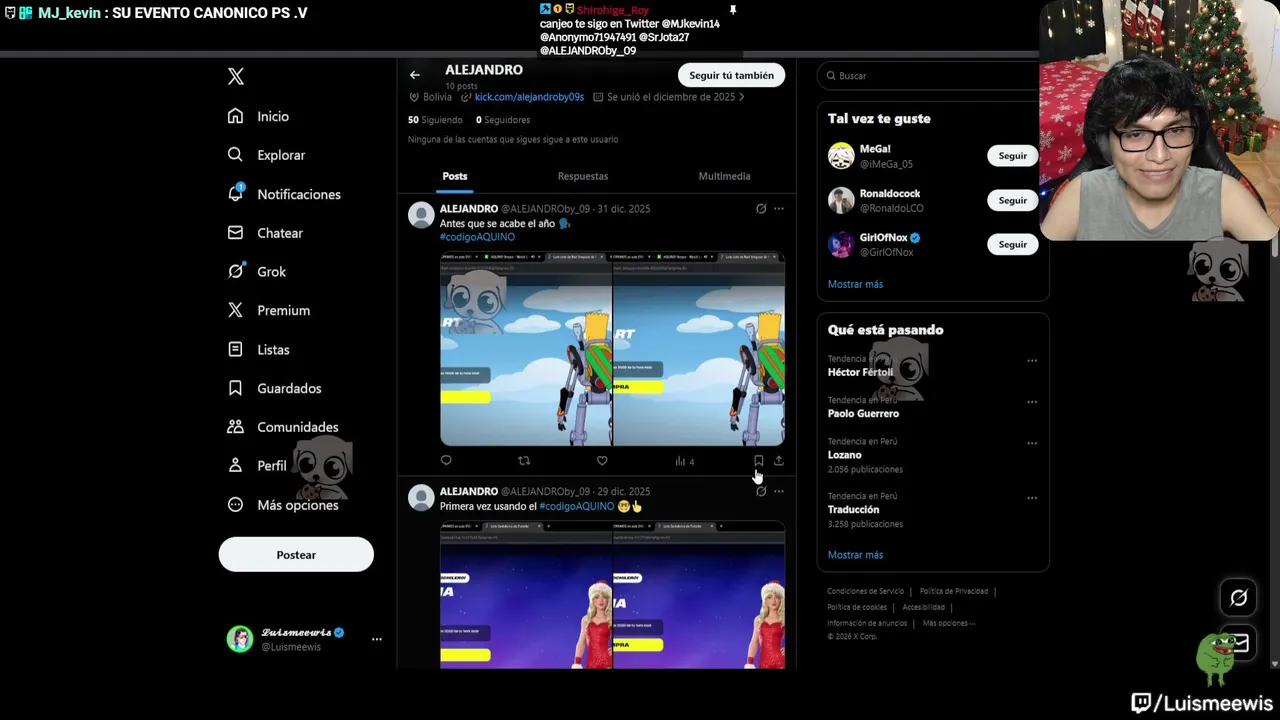The image size is (1280, 720).
Task: Open kick.com/alejandroby09s link
Action: (529, 97)
